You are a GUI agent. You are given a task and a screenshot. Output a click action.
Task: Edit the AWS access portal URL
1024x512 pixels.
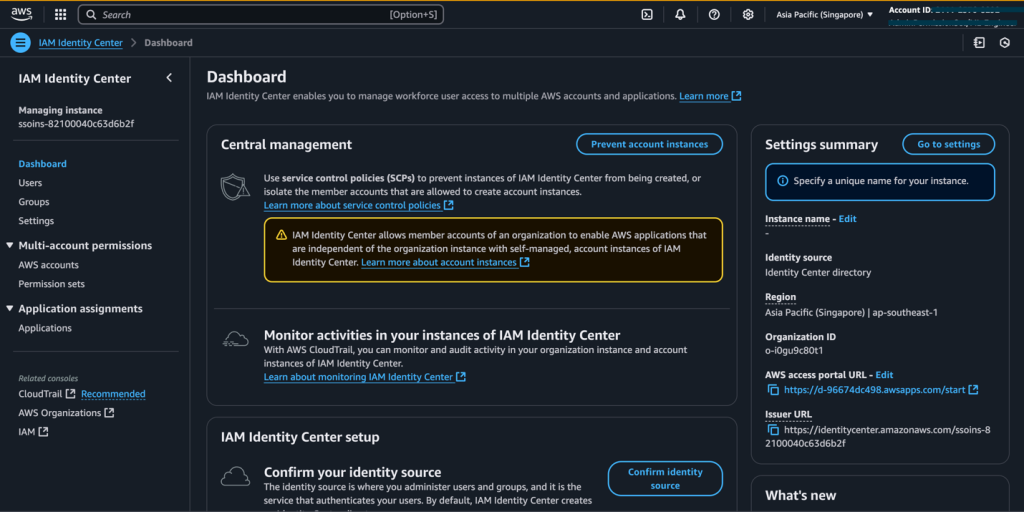point(884,375)
